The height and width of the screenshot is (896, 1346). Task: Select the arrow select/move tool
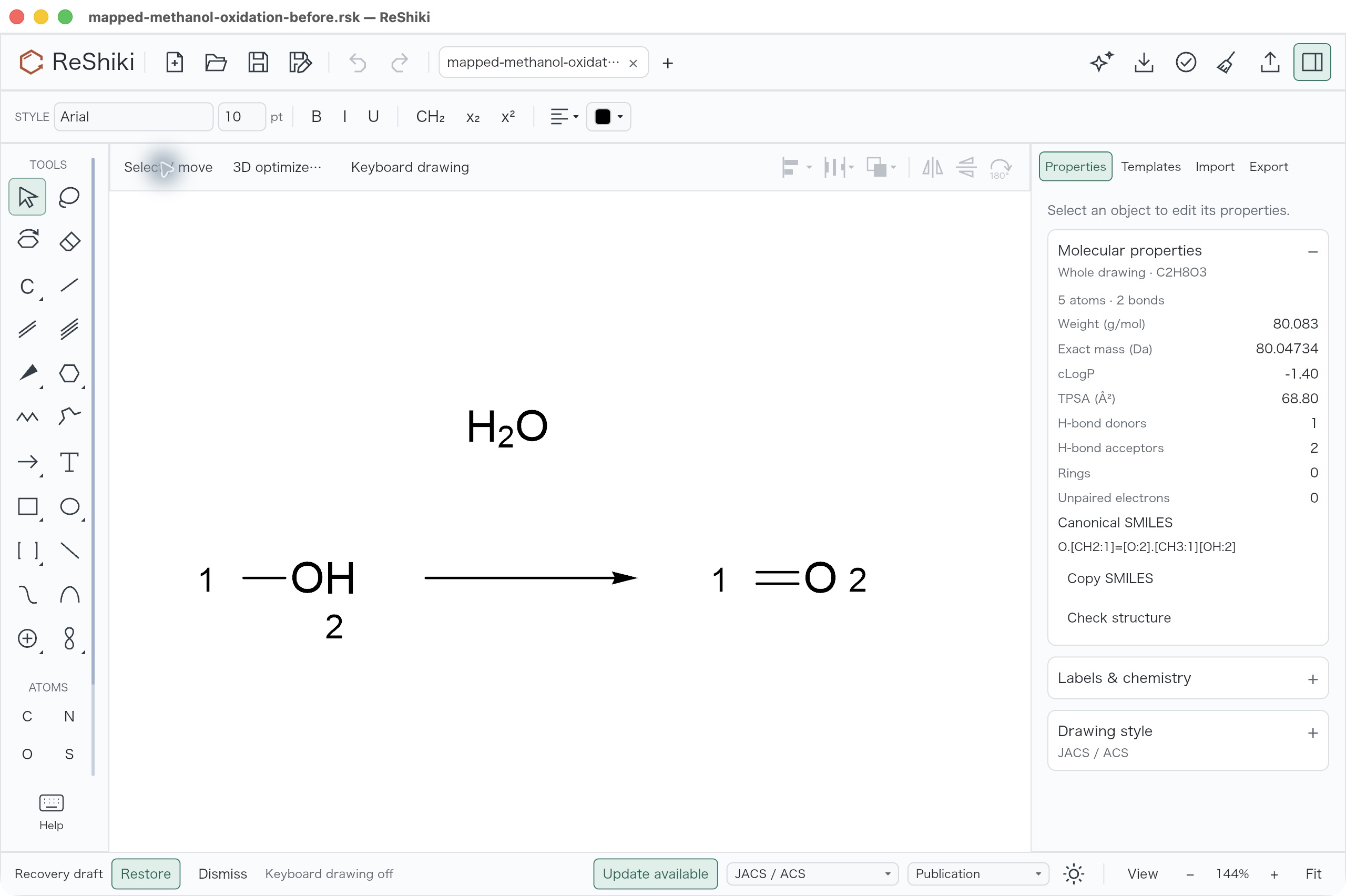pyautogui.click(x=27, y=197)
